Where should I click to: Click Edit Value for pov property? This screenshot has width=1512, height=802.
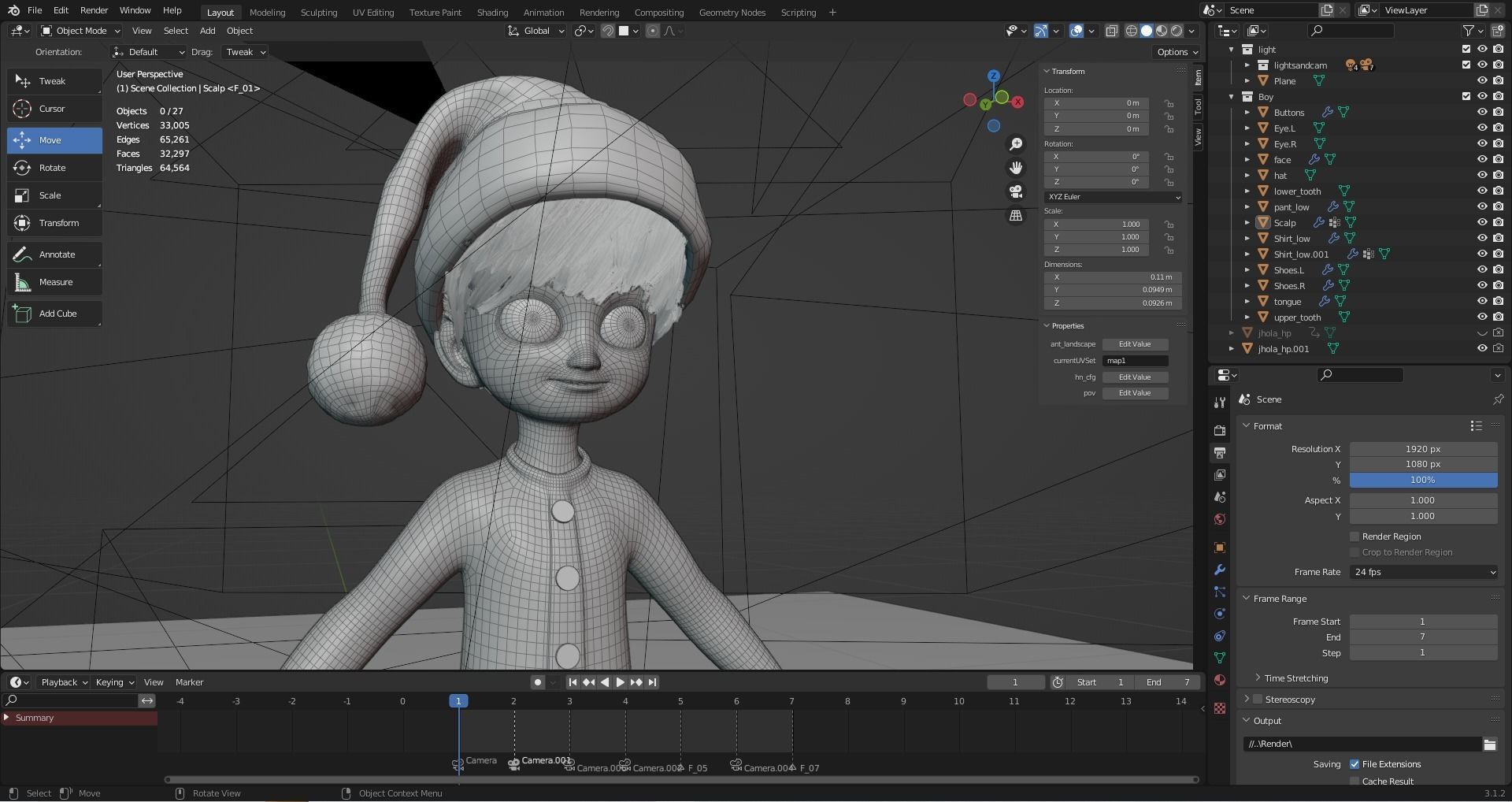coord(1135,393)
